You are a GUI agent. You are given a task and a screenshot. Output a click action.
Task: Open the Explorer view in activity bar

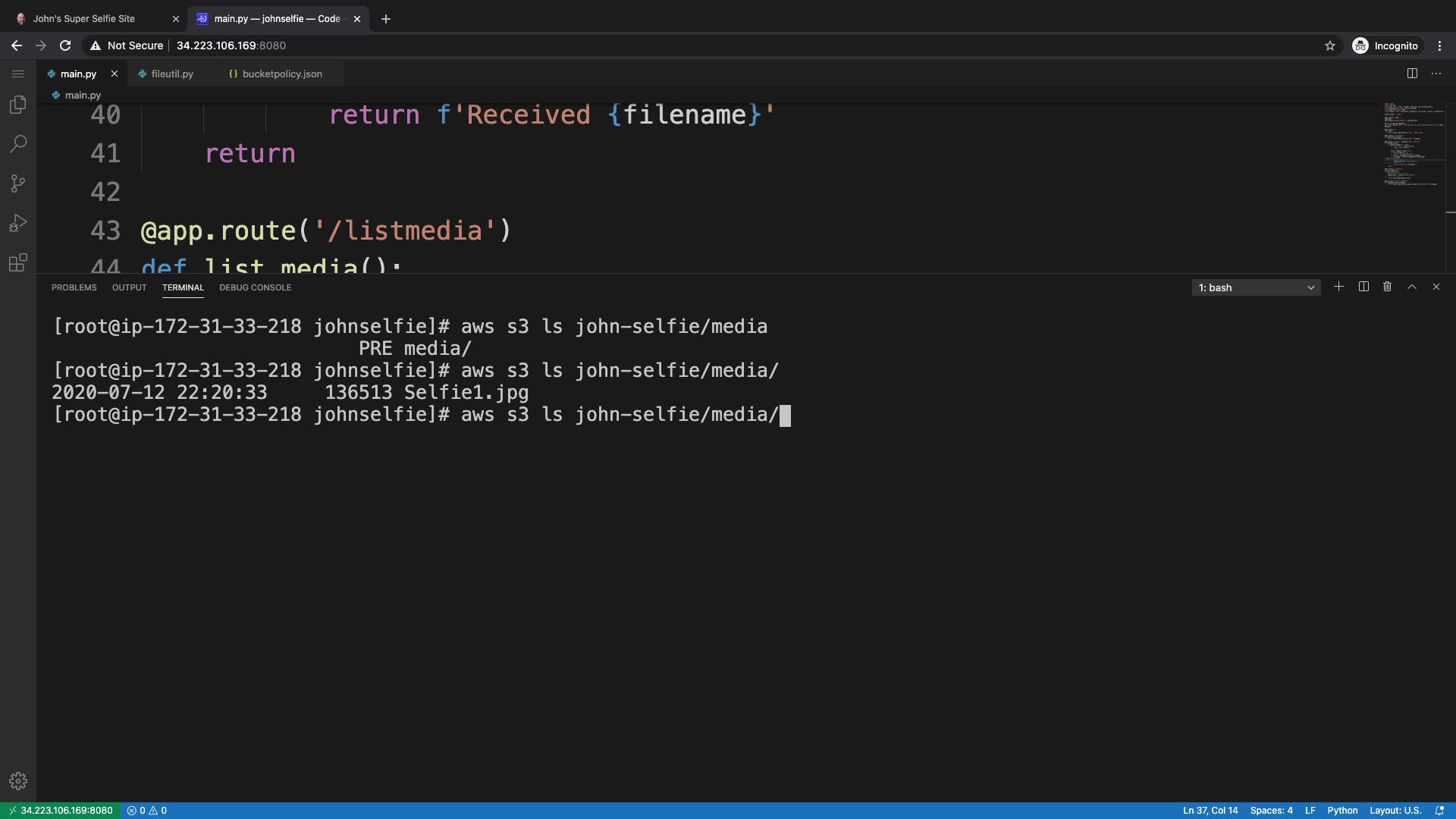pos(18,105)
